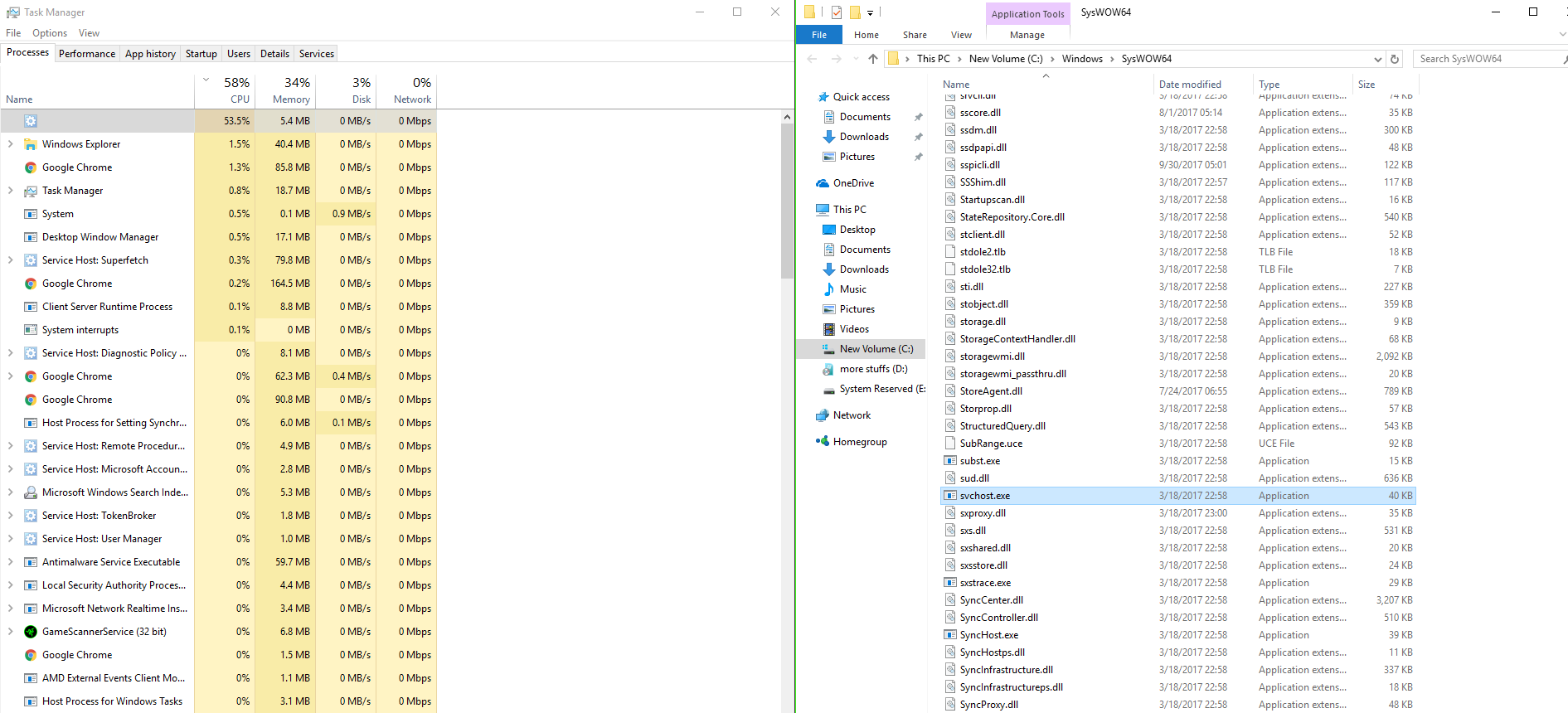Click the Task Manager process list scrollbar thumb
The image size is (1568, 713).
click(787, 201)
